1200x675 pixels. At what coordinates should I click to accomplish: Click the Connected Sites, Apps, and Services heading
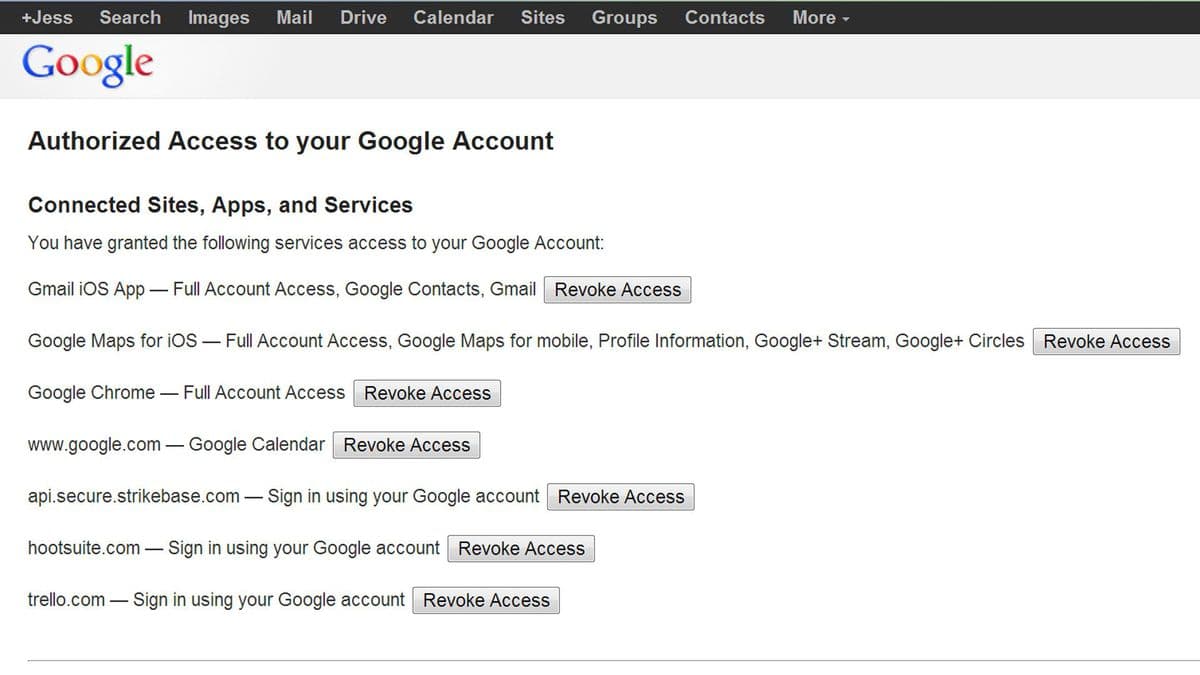coord(220,205)
